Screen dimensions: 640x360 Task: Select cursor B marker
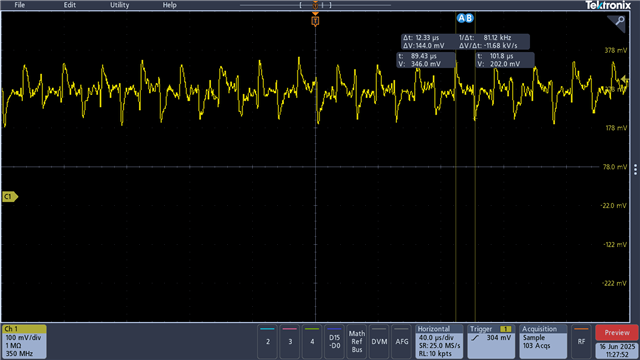pos(469,18)
